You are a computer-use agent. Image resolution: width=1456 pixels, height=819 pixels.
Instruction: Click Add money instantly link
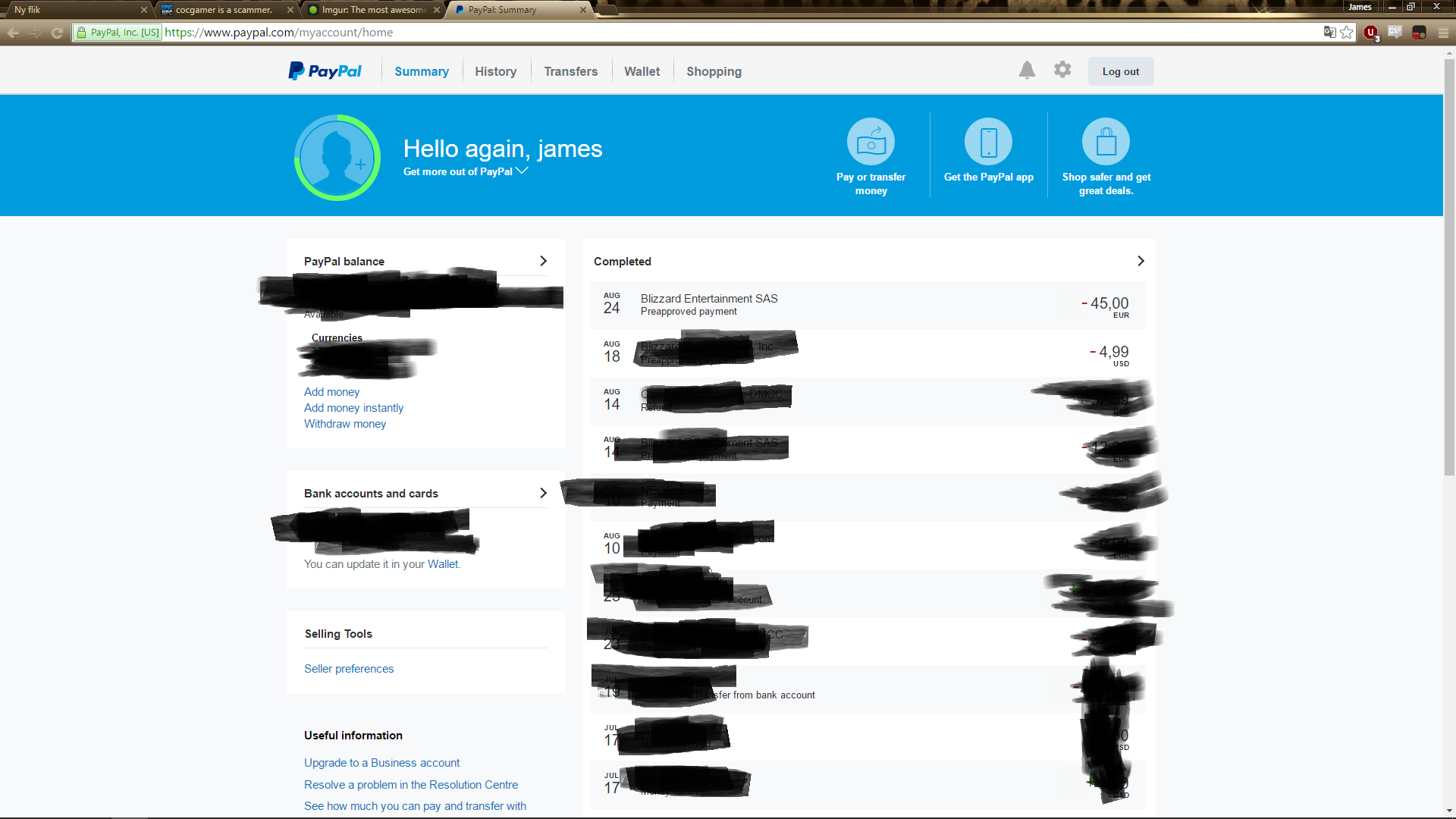[x=354, y=408]
